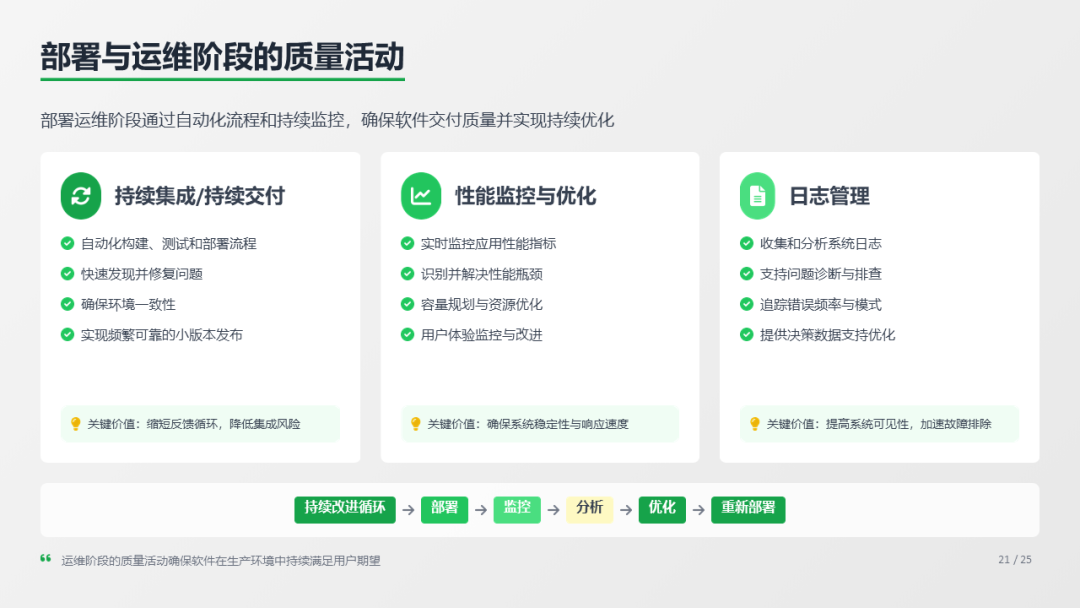Click the lightbulb icon before 缩短反馈循环
Screen dimensions: 1080x608
tap(75, 424)
